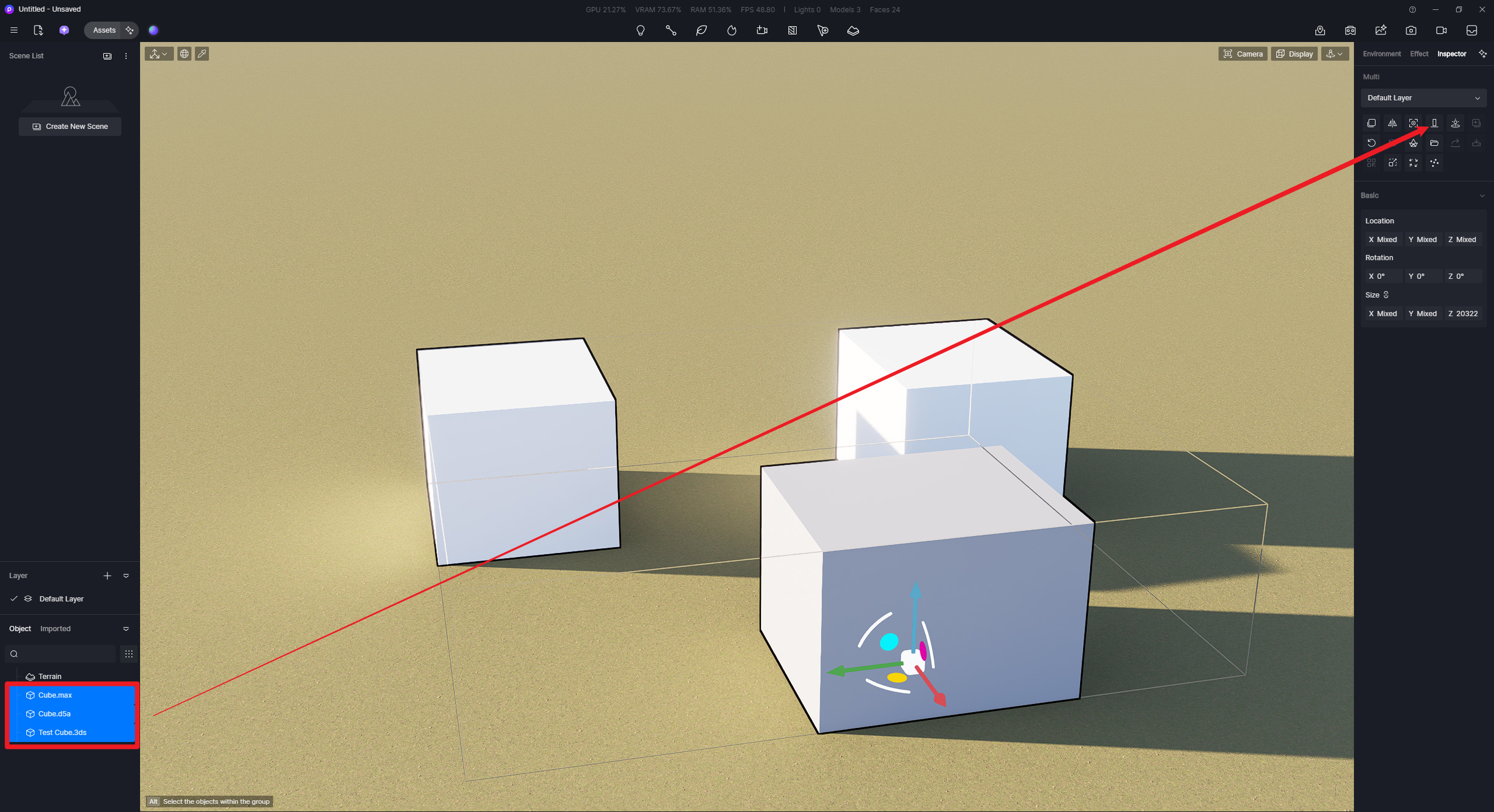Image resolution: width=1494 pixels, height=812 pixels.
Task: Toggle the Default Layer check mark
Action: 14,598
